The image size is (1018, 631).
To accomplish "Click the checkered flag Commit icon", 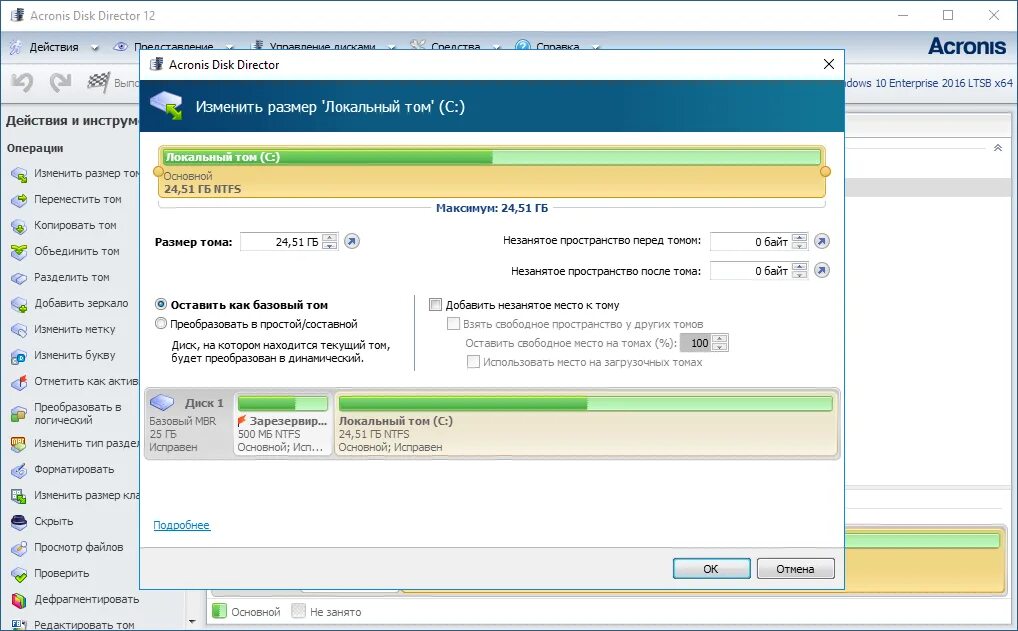I will pyautogui.click(x=98, y=82).
